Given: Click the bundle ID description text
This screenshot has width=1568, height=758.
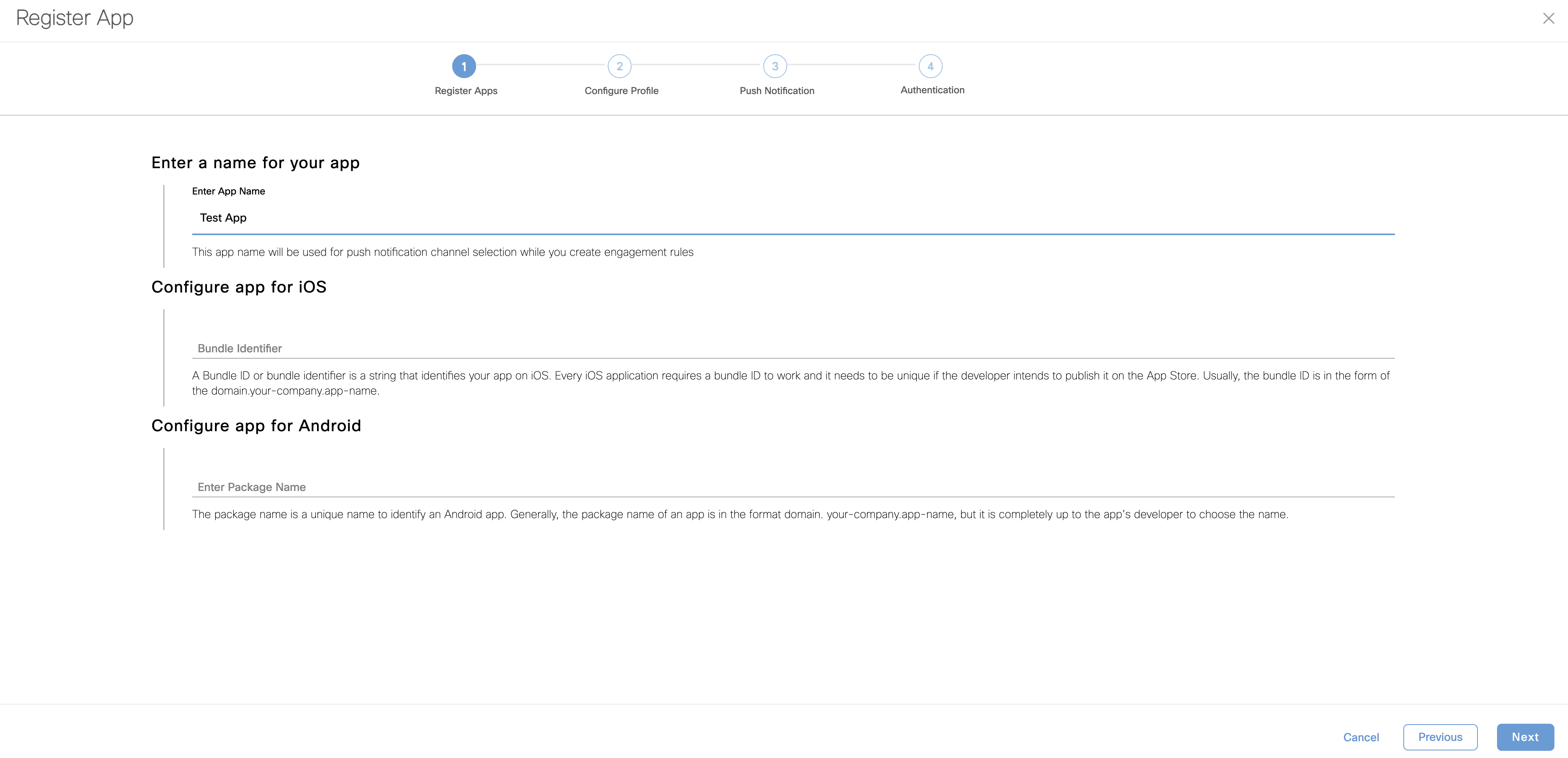Looking at the screenshot, I should tap(790, 383).
